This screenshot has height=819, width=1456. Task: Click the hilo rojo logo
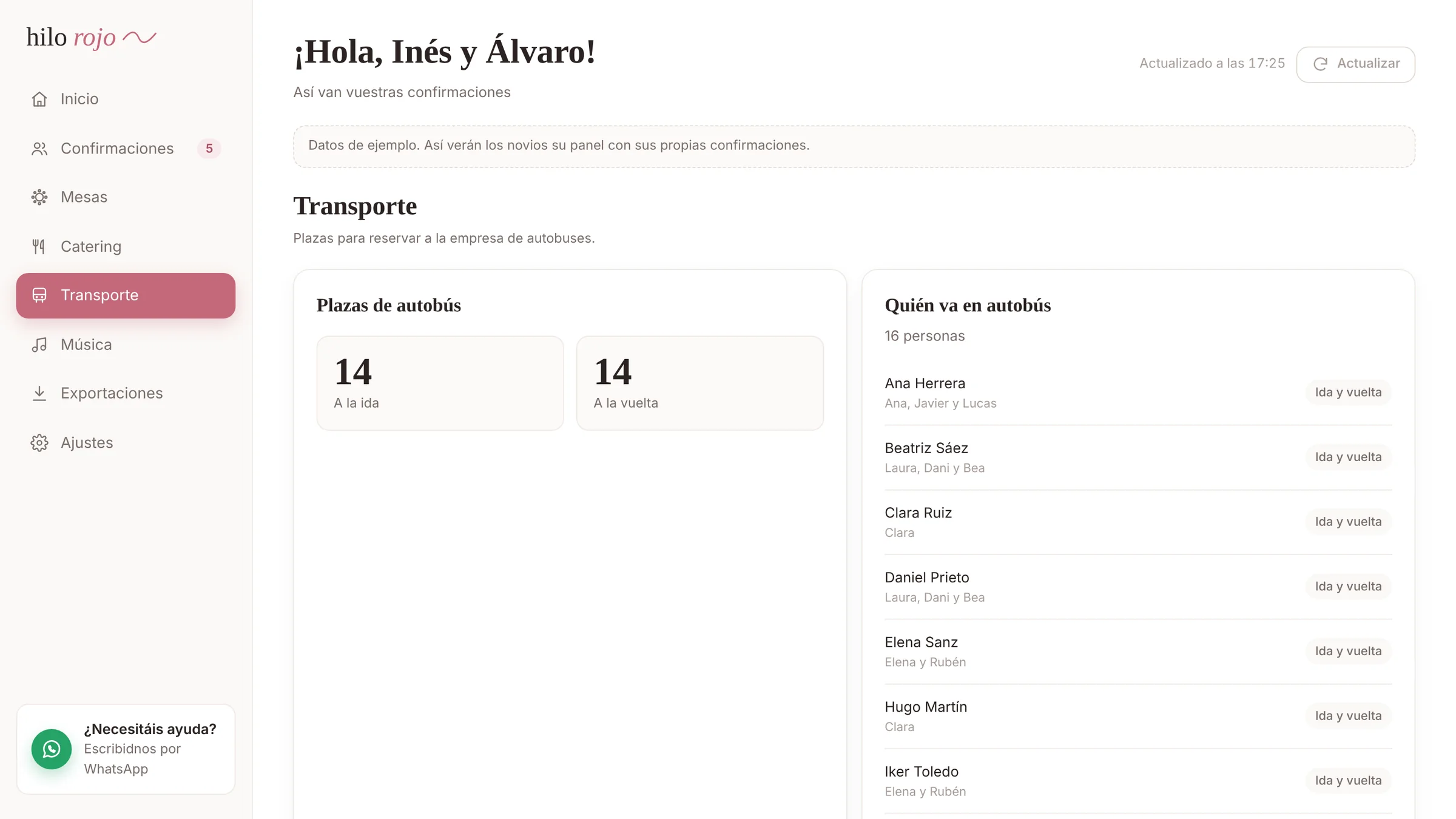pyautogui.click(x=92, y=38)
